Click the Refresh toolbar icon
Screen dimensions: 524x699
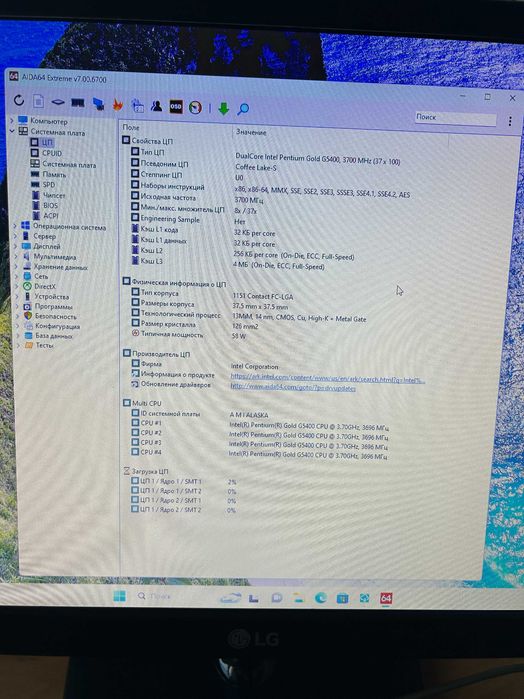coord(19,100)
